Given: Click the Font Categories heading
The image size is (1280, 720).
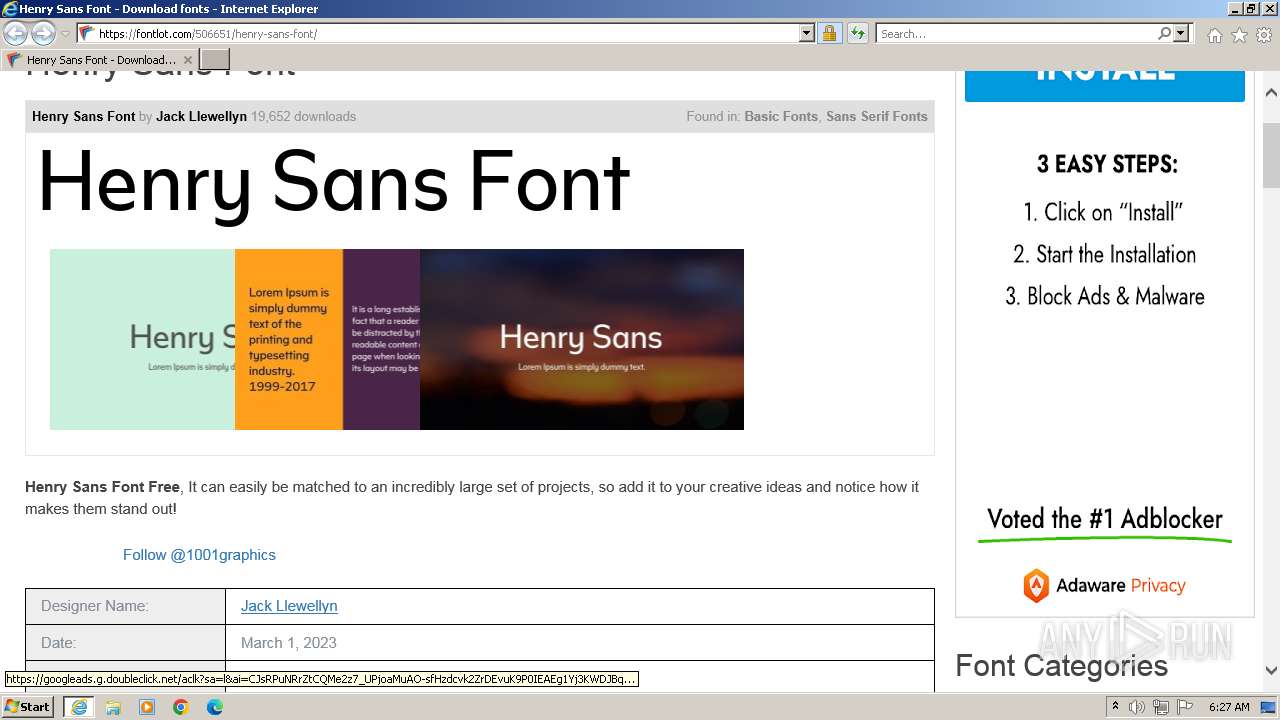Looking at the screenshot, I should [x=1061, y=666].
